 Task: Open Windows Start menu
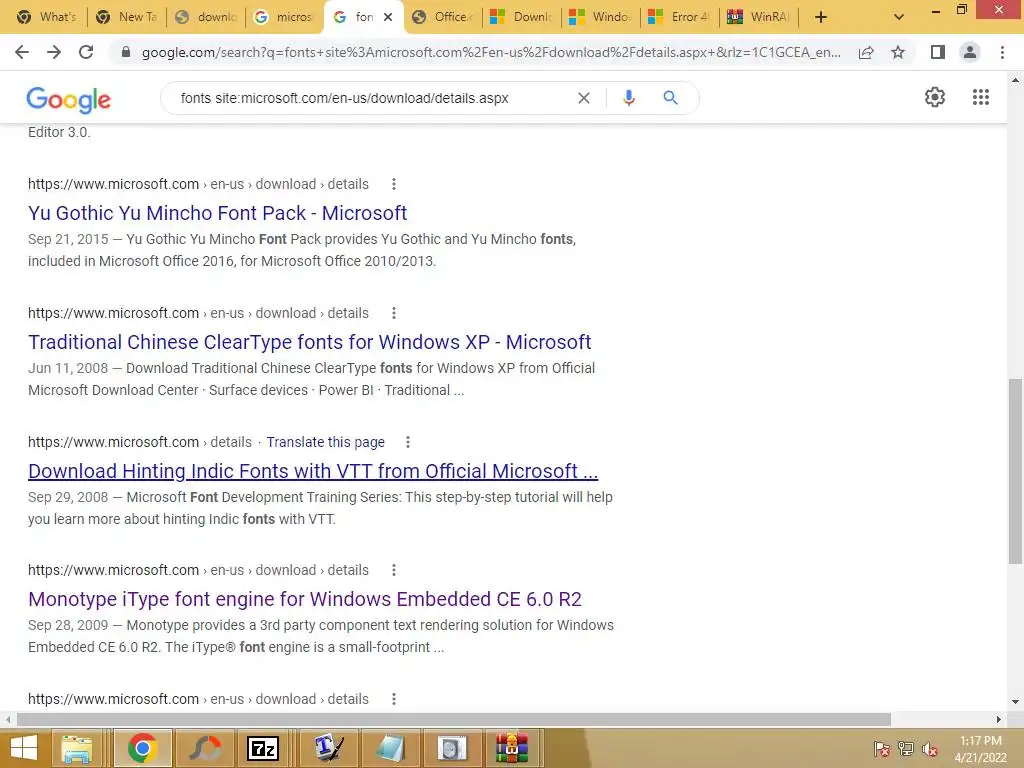tap(24, 748)
